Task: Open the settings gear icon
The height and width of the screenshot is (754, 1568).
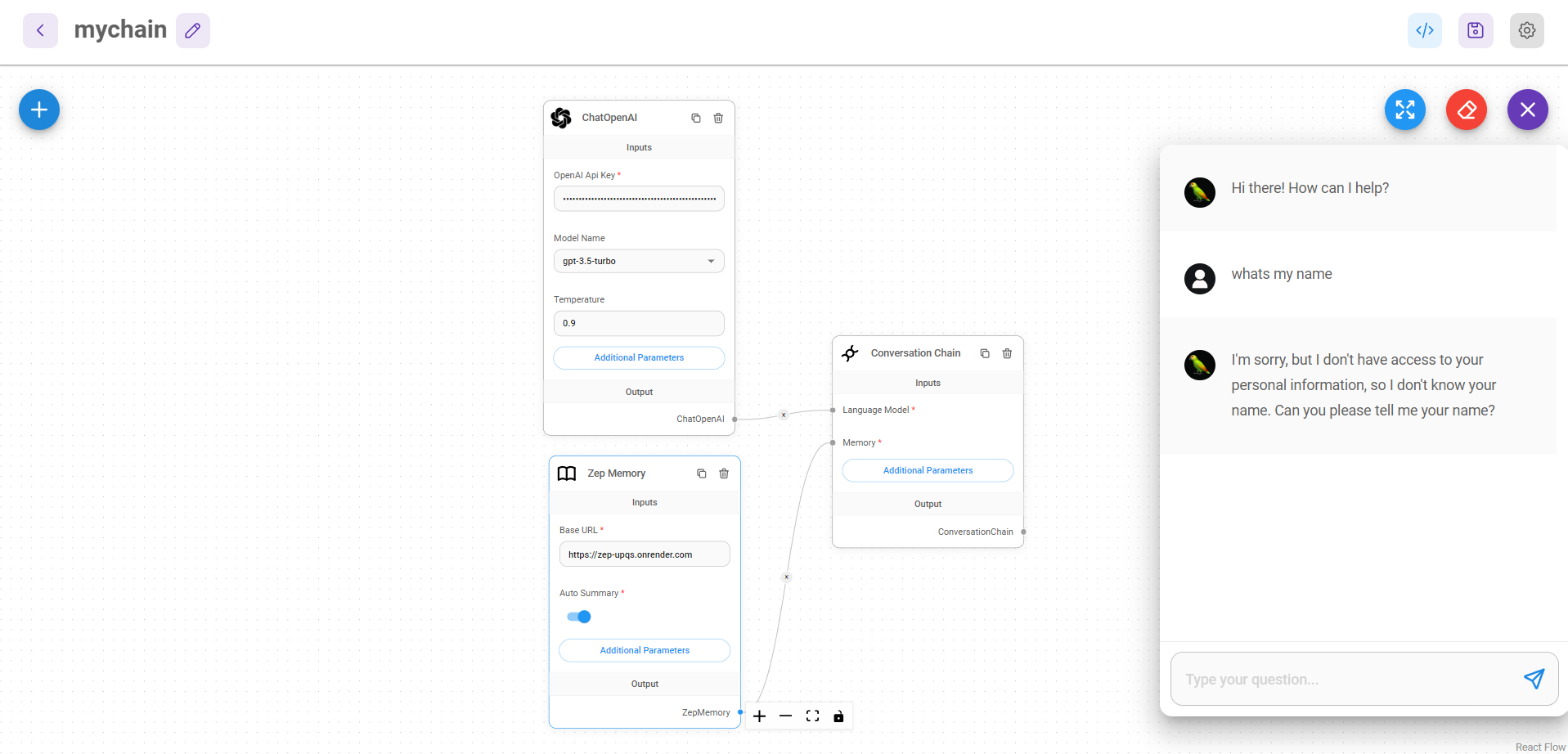Action: pos(1526,30)
